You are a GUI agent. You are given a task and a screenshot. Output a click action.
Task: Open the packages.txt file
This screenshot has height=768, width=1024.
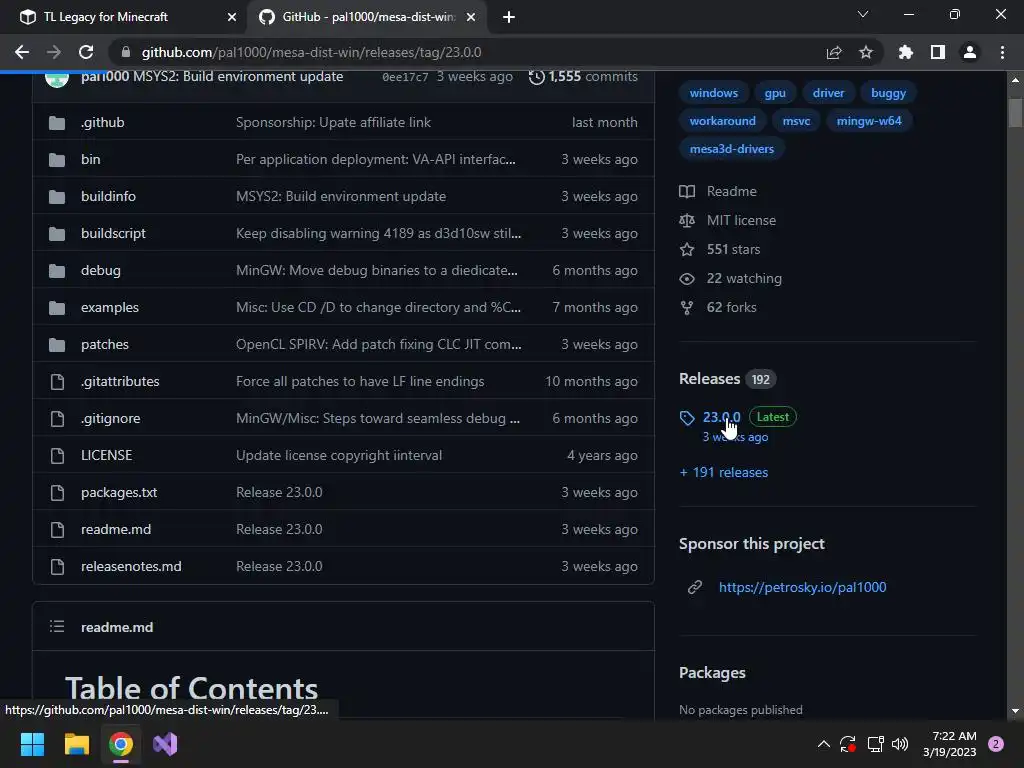click(119, 492)
